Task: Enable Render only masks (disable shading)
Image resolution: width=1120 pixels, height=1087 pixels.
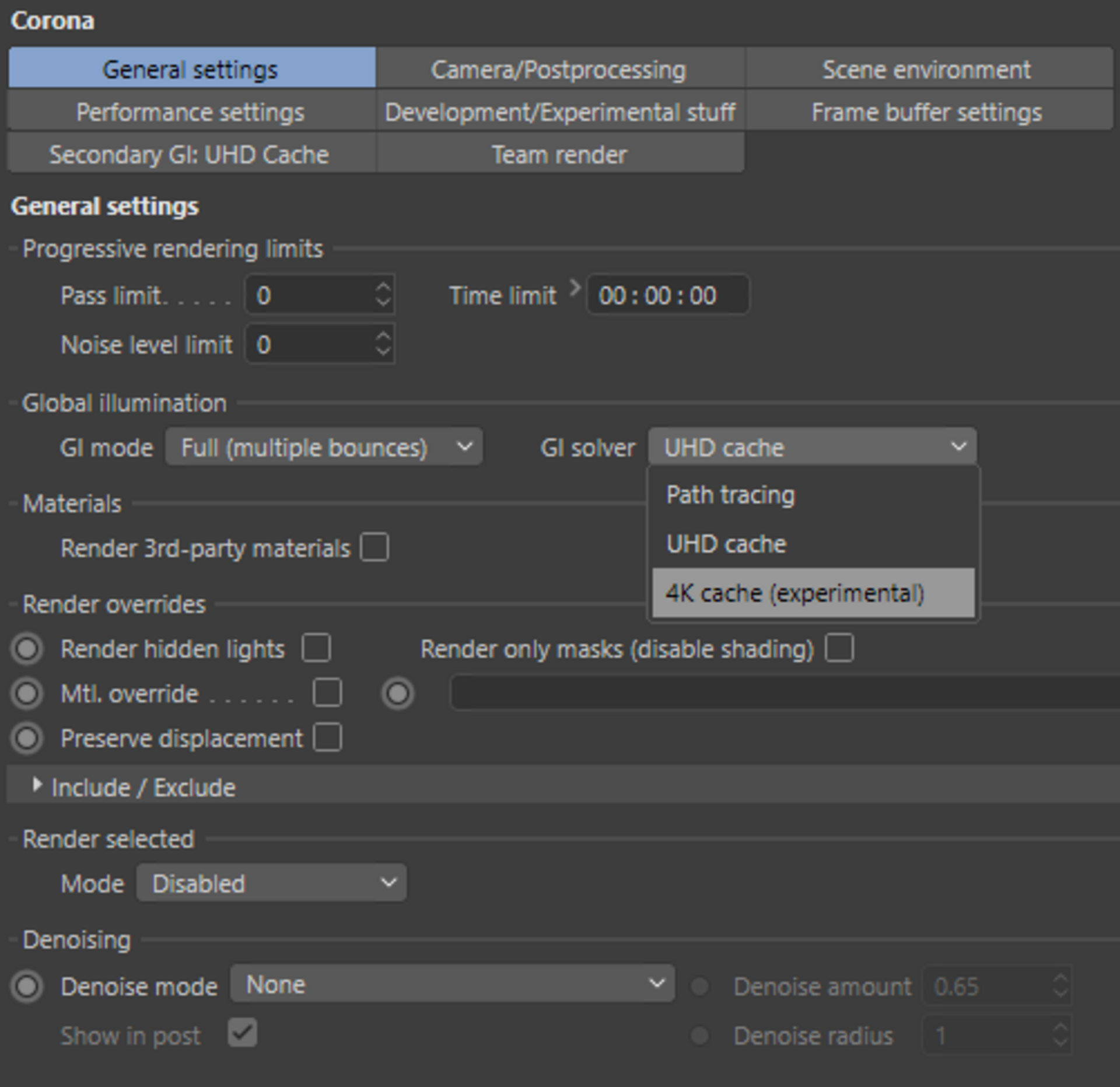Action: tap(839, 648)
